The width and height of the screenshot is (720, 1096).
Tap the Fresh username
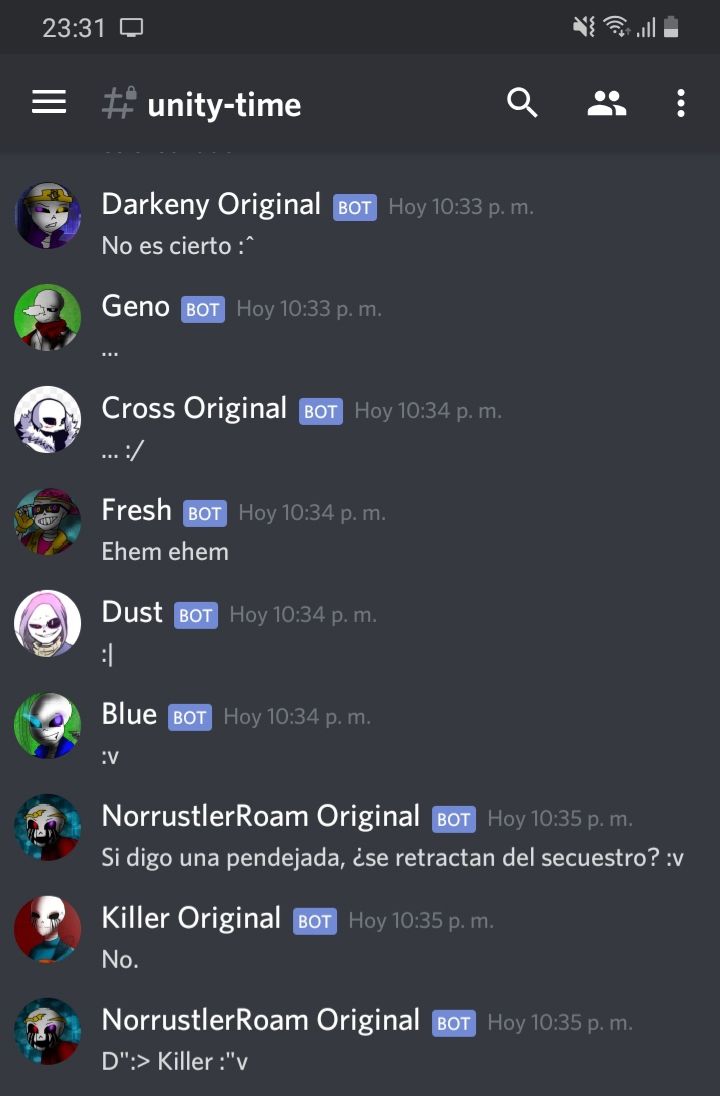pyautogui.click(x=136, y=510)
